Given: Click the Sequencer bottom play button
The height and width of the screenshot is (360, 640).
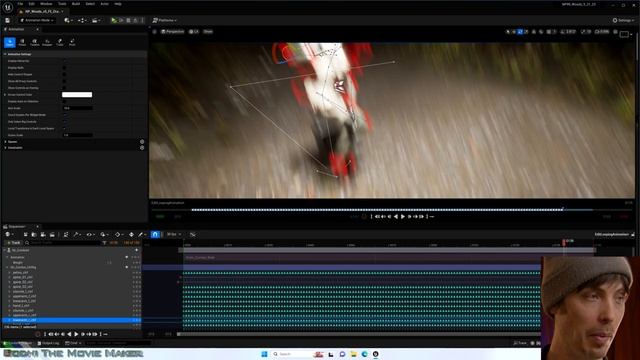Looking at the screenshot, I should pyautogui.click(x=76, y=334).
